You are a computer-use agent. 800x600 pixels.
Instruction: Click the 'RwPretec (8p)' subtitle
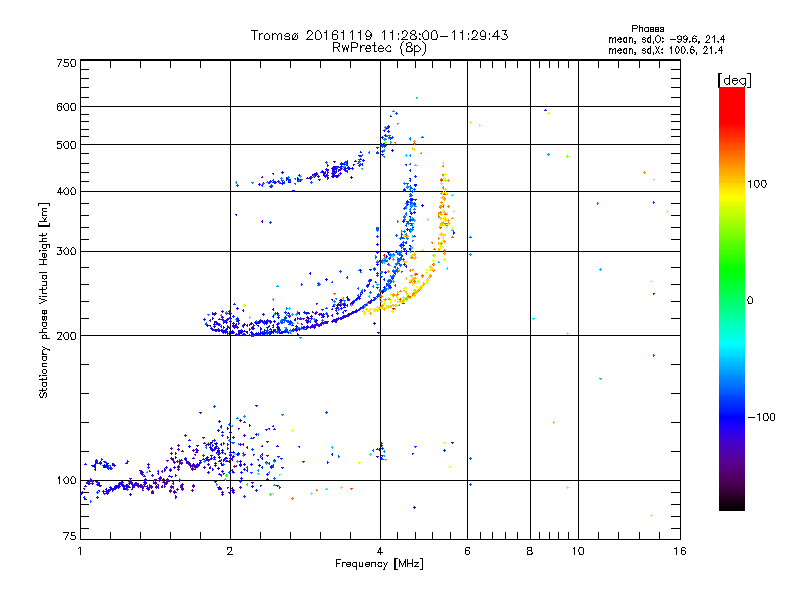pos(379,48)
